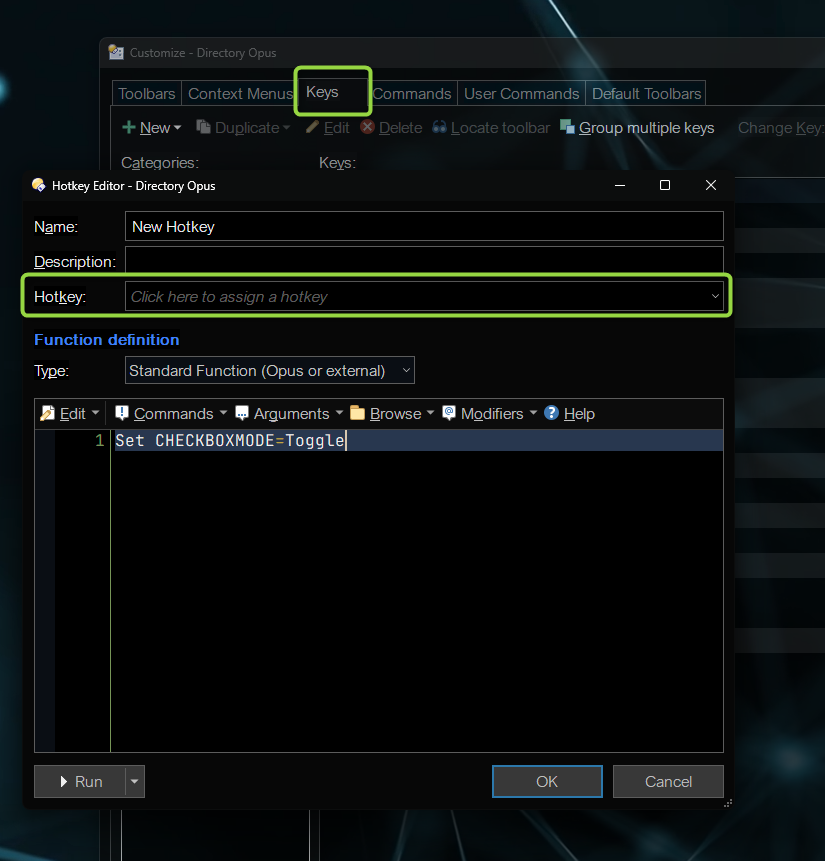Expand the Modifiers dropdown arrow
Image resolution: width=825 pixels, height=861 pixels.
pyautogui.click(x=533, y=412)
